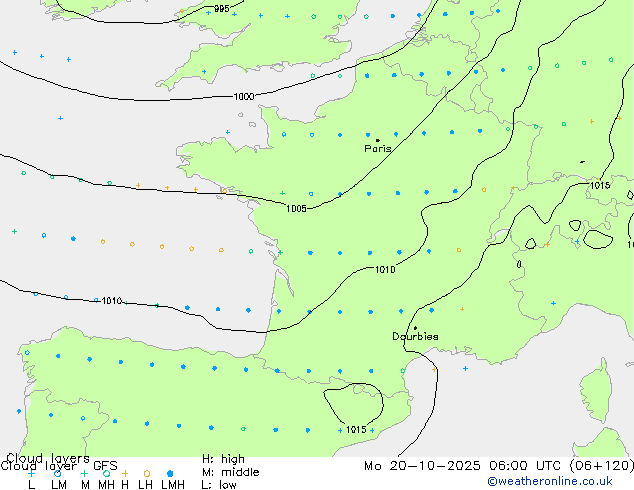Viewport: 634px width, 490px height.
Task: Click the orange circle LH legend symbol
Action: pyautogui.click(x=147, y=473)
